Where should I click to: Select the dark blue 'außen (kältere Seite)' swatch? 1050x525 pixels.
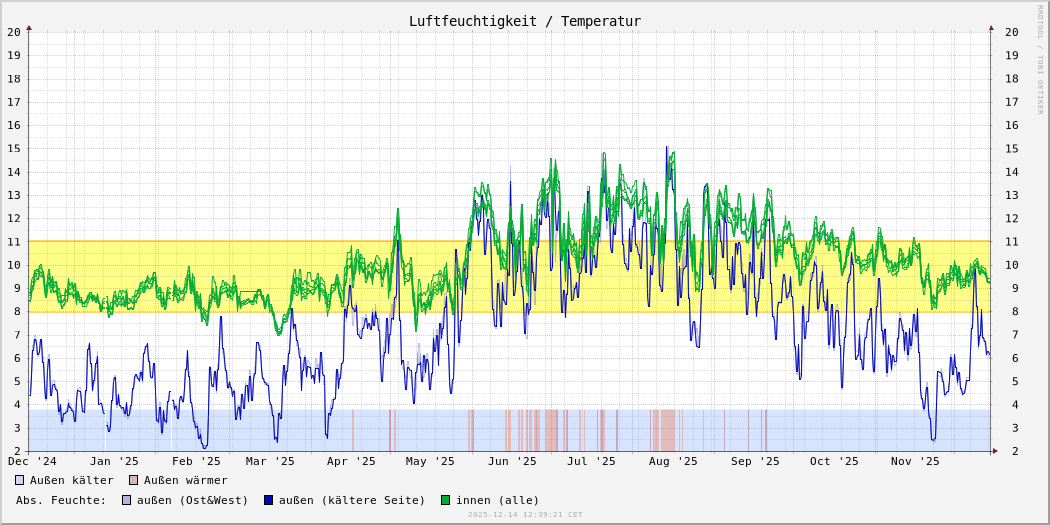pyautogui.click(x=269, y=500)
